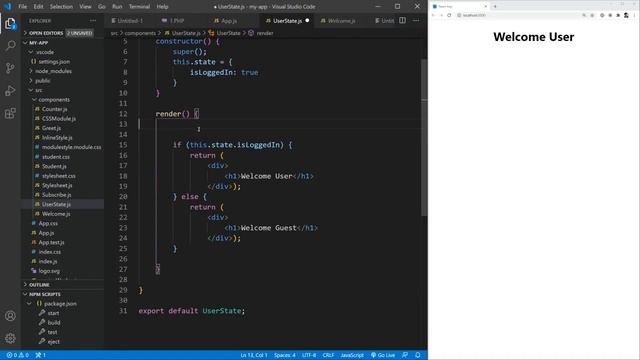This screenshot has height=360, width=640.
Task: Click browser profile avatar icon
Action: (x=626, y=15)
